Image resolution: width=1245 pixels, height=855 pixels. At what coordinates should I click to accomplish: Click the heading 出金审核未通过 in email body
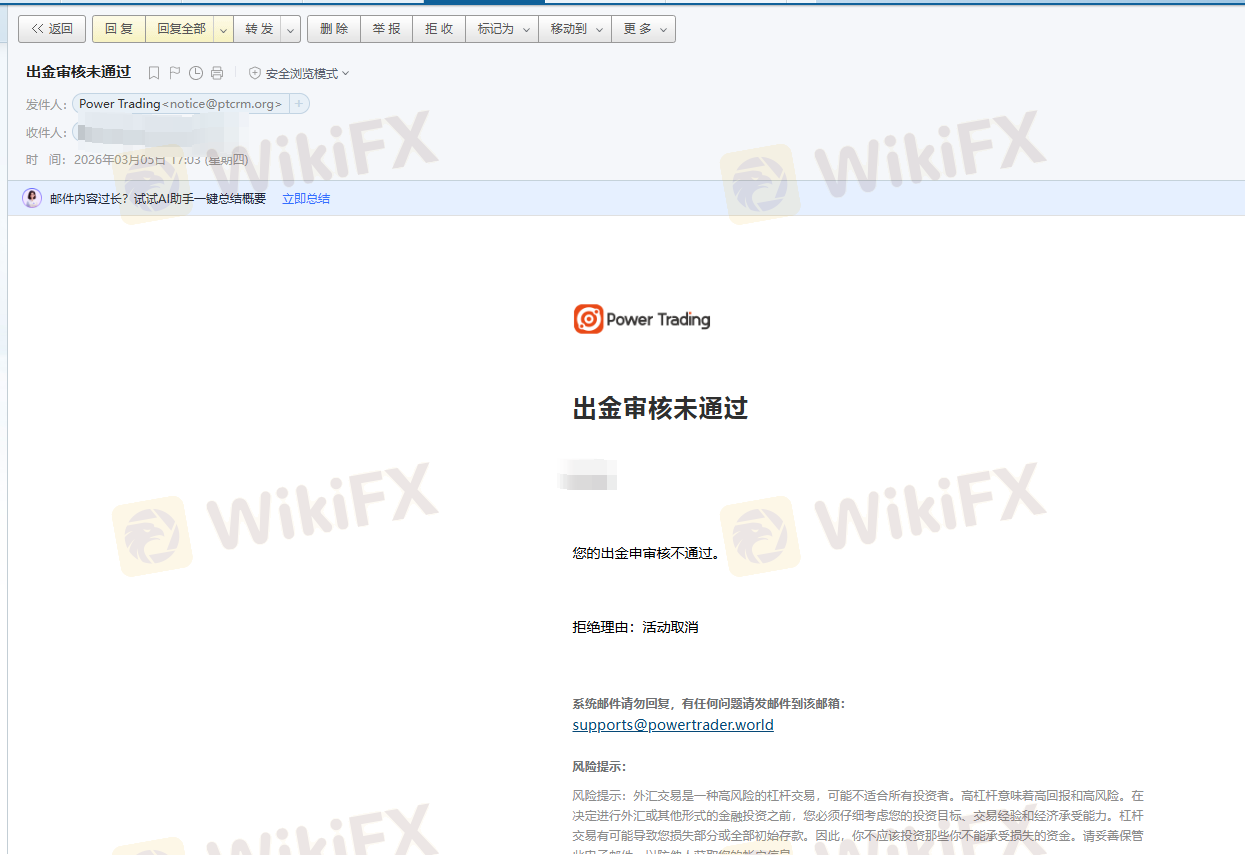pyautogui.click(x=660, y=408)
